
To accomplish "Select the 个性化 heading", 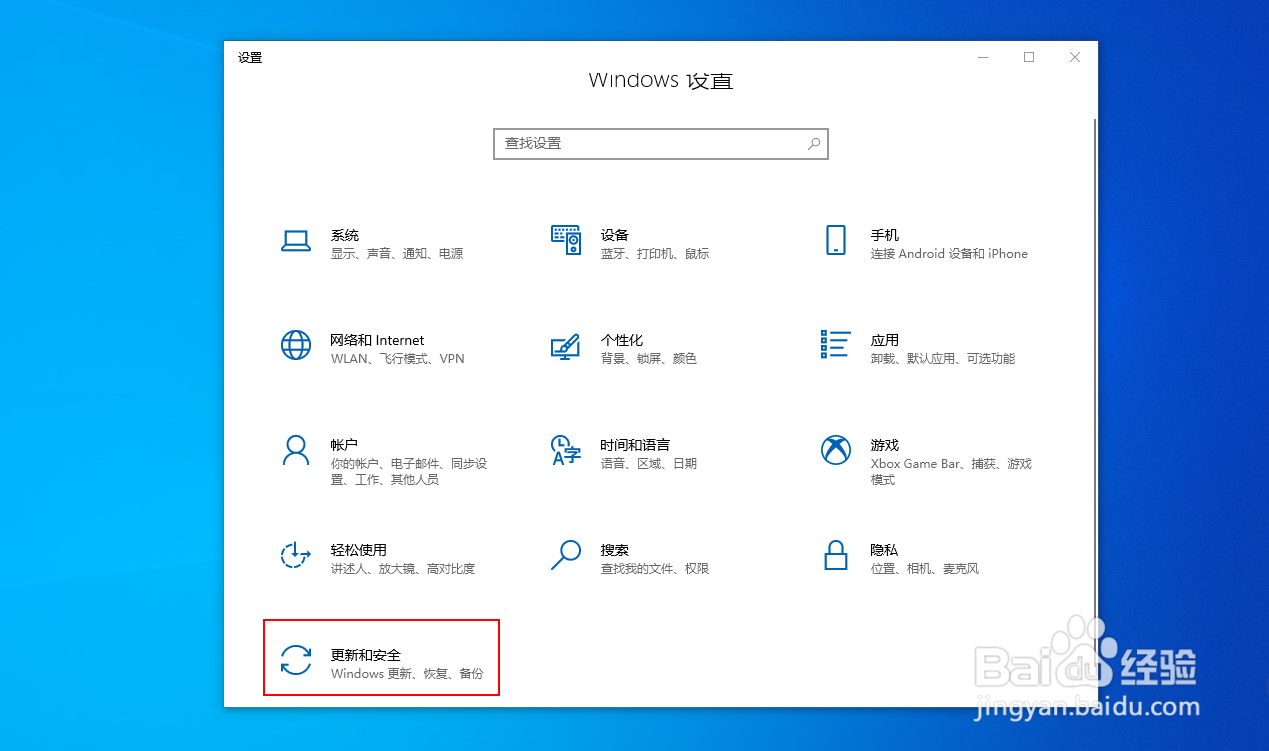I will pyautogui.click(x=622, y=340).
